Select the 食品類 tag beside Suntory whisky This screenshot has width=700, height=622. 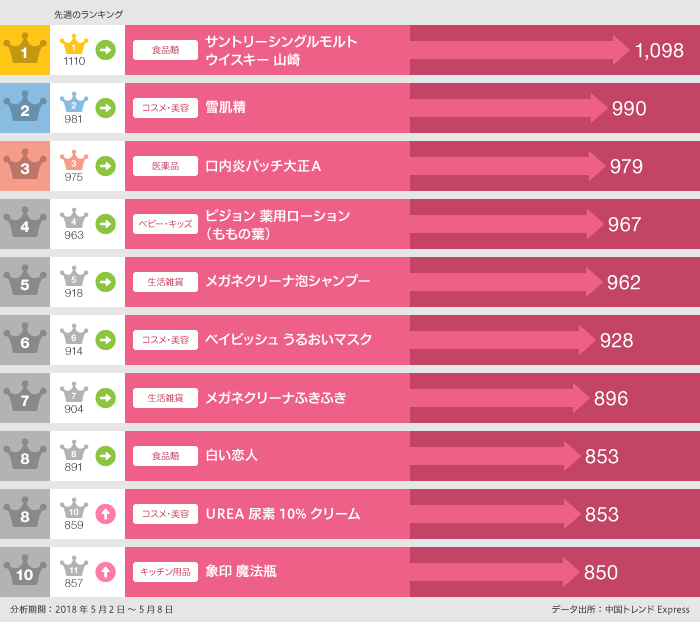click(165, 49)
